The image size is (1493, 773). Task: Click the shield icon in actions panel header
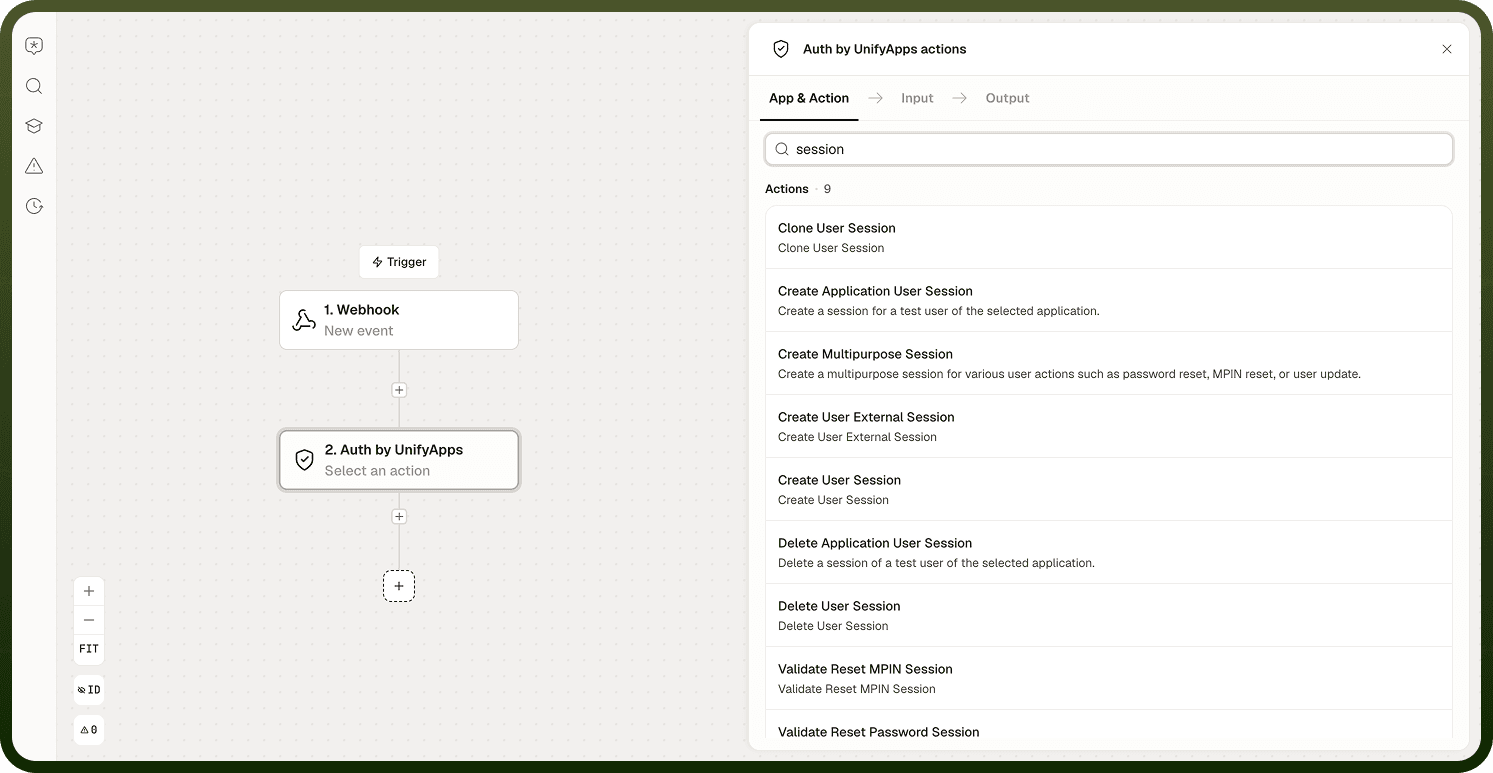coord(781,49)
